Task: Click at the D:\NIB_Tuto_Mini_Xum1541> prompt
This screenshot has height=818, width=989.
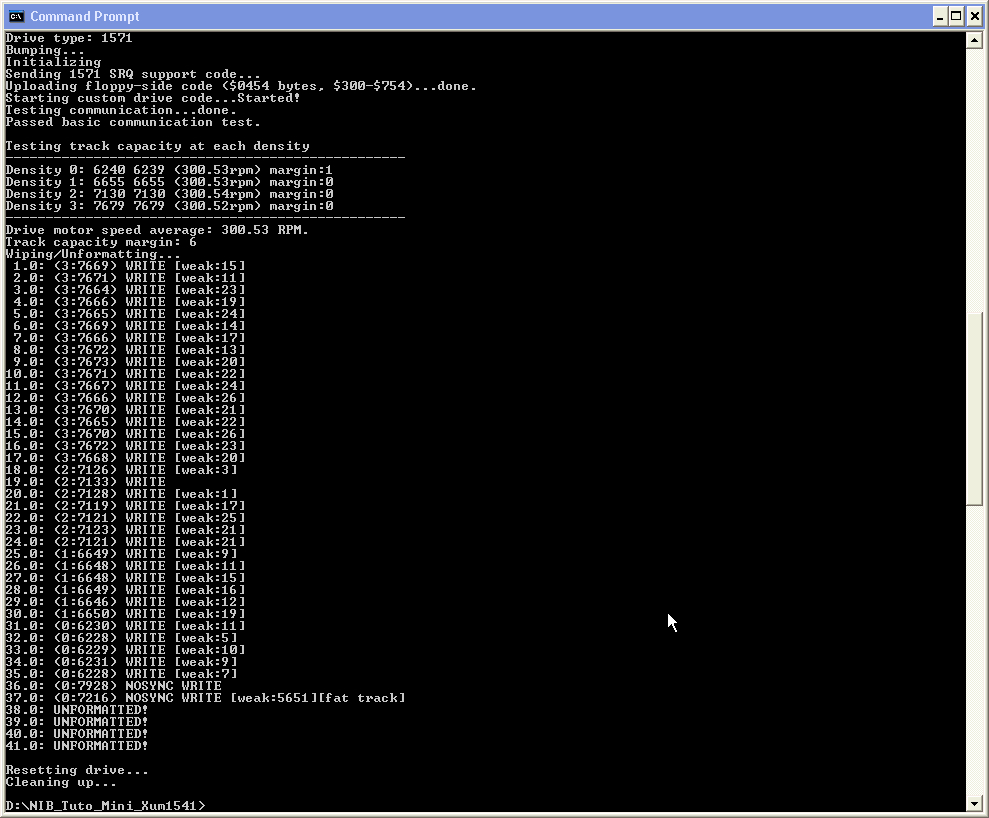Action: click(105, 806)
